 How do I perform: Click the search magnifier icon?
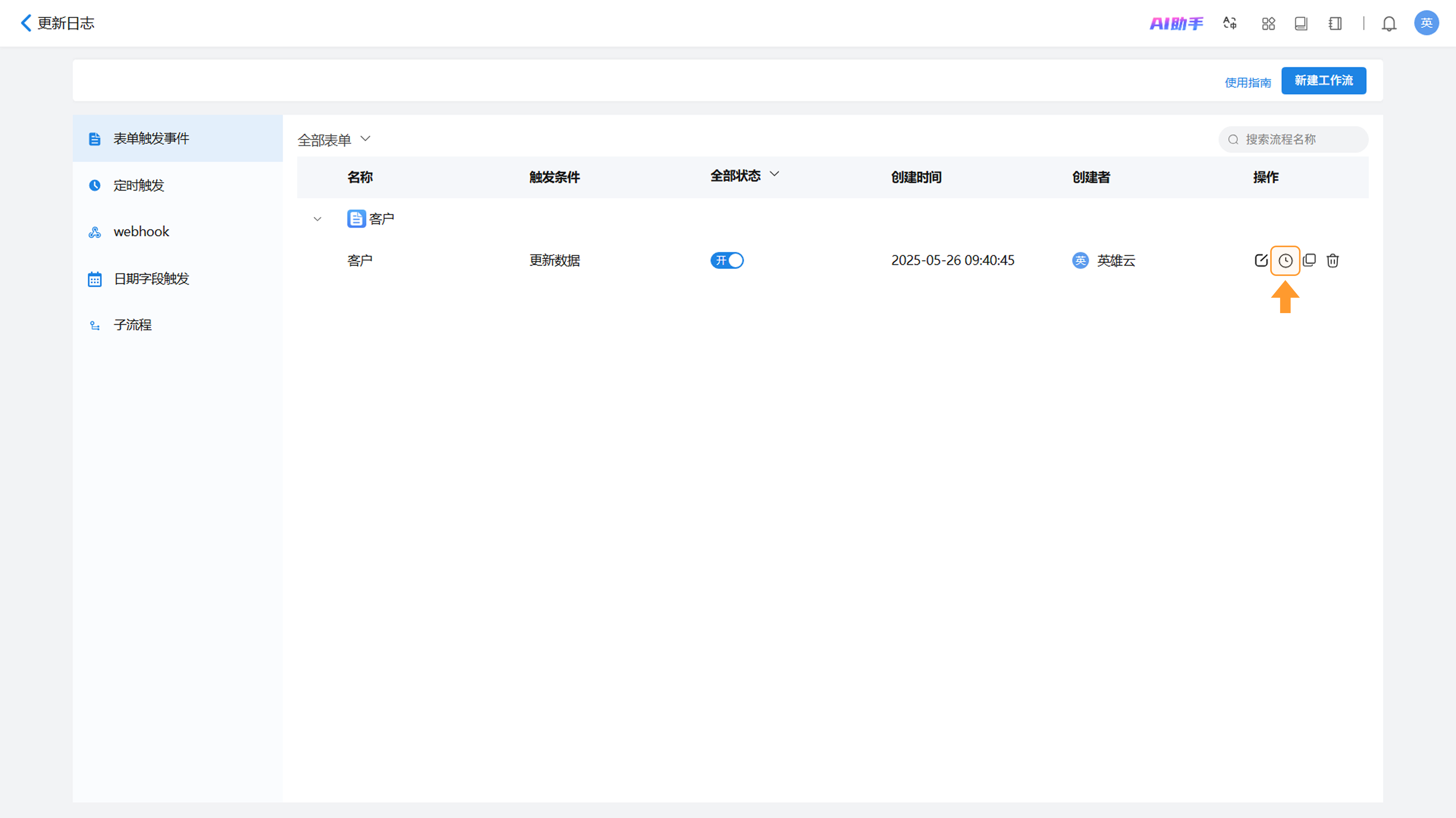1233,139
